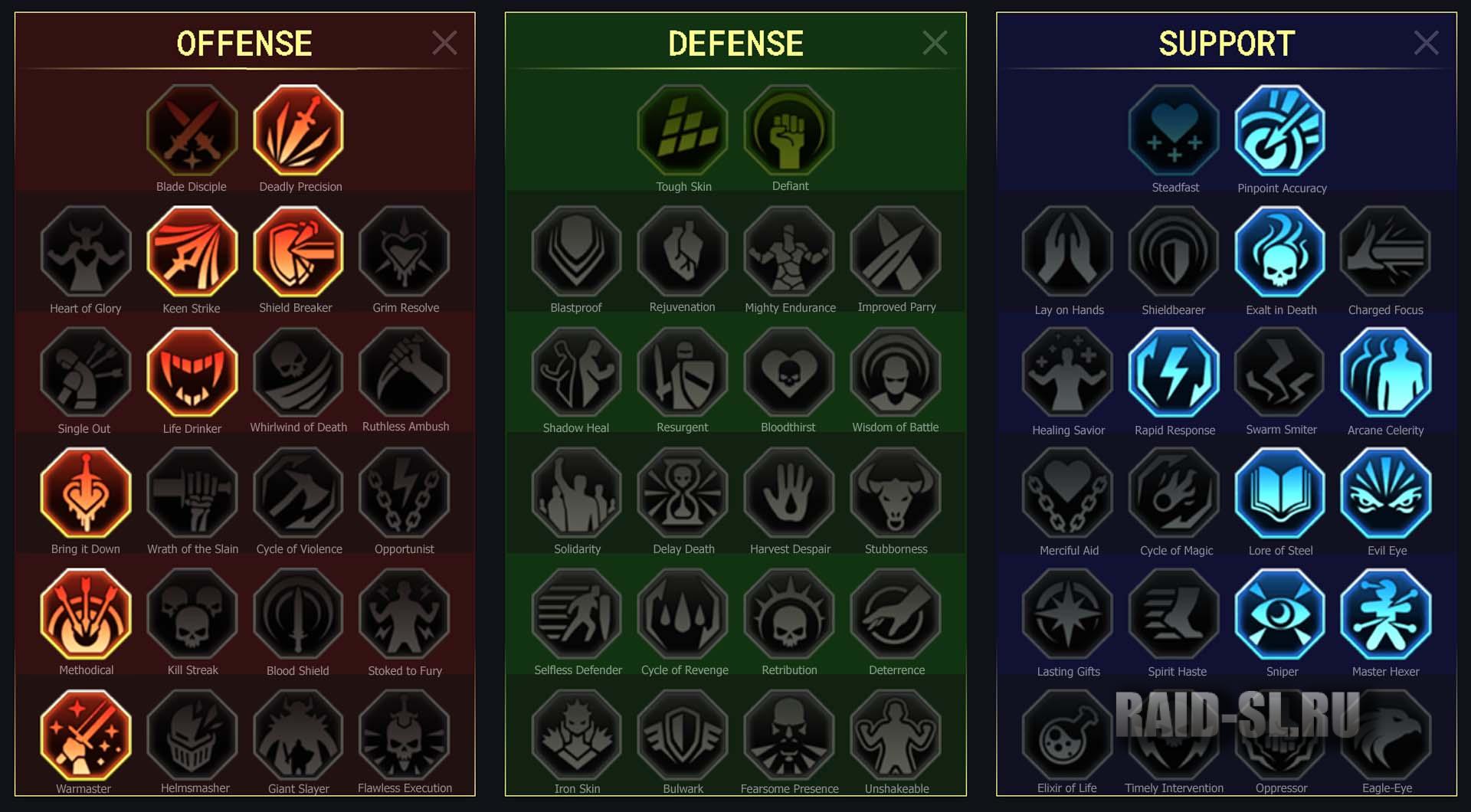Select the Warmaster mastery

(x=86, y=735)
